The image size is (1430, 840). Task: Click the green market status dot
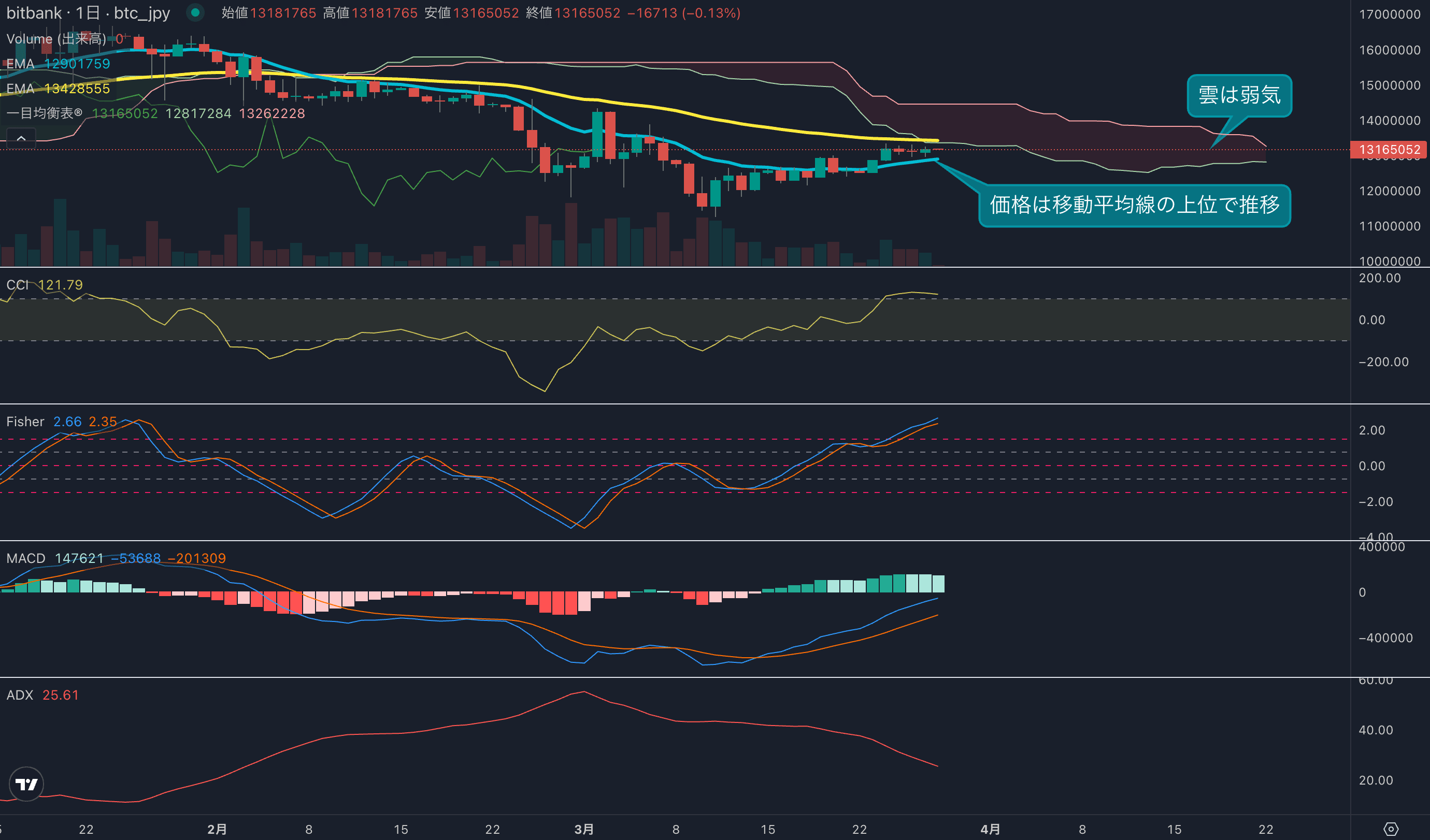[195, 12]
